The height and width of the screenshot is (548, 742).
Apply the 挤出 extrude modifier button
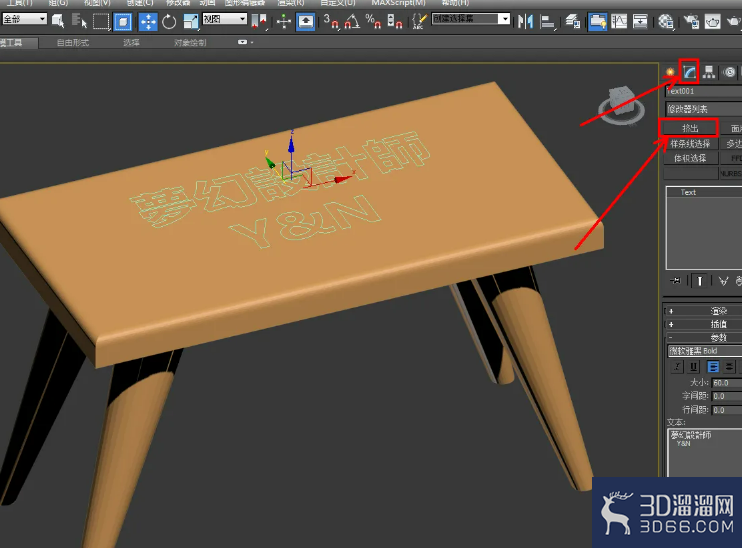tap(690, 128)
